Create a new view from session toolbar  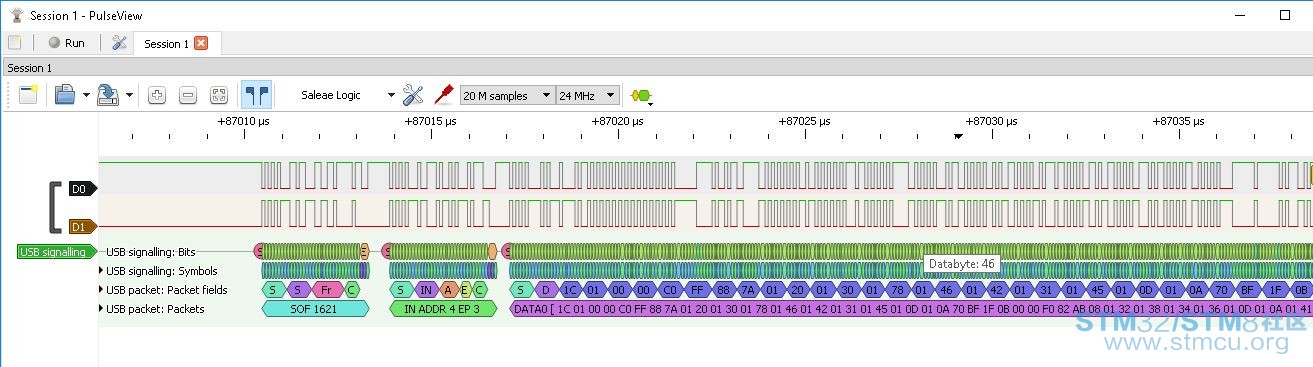[27, 95]
